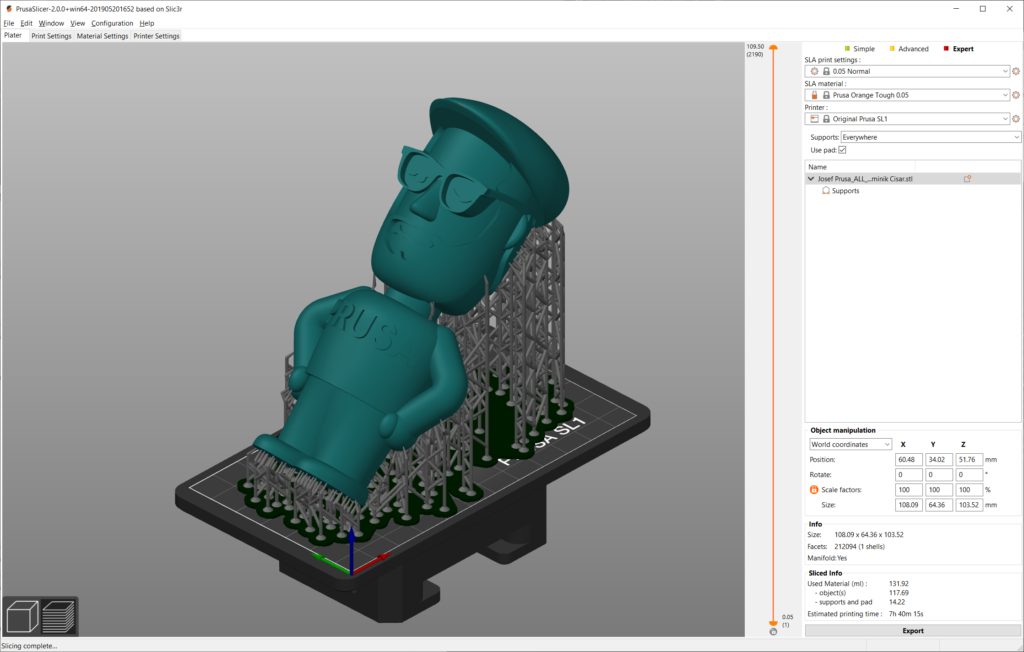The height and width of the screenshot is (652, 1024).
Task: Open the Original Prusa SL1 printer dropdown
Action: pos(907,119)
